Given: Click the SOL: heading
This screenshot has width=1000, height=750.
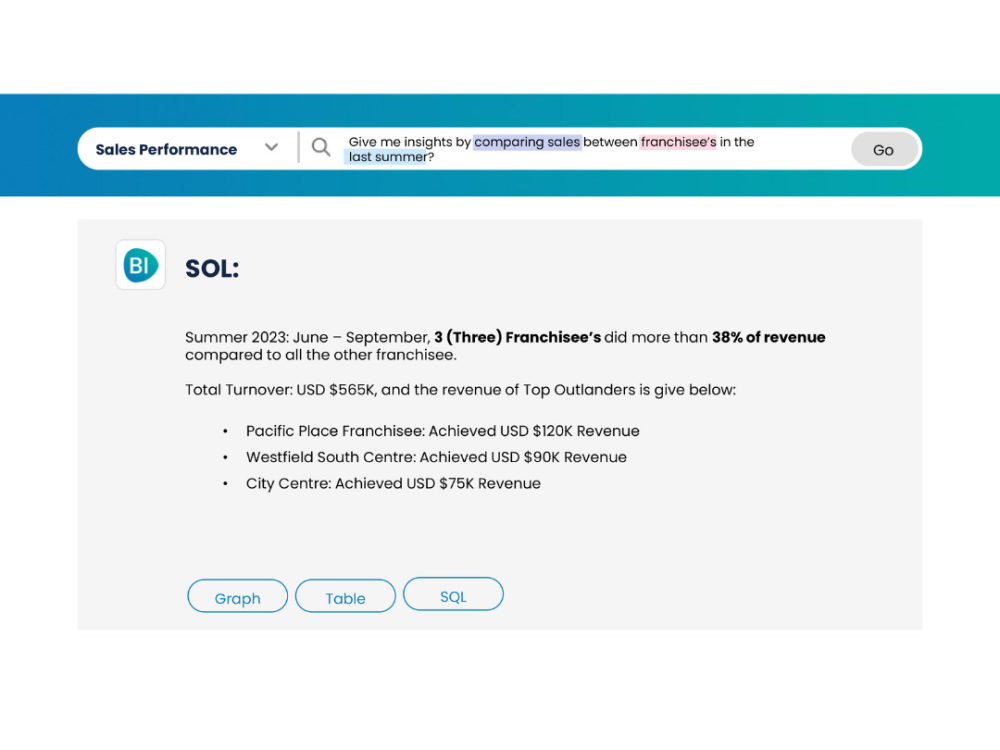Looking at the screenshot, I should (x=212, y=268).
